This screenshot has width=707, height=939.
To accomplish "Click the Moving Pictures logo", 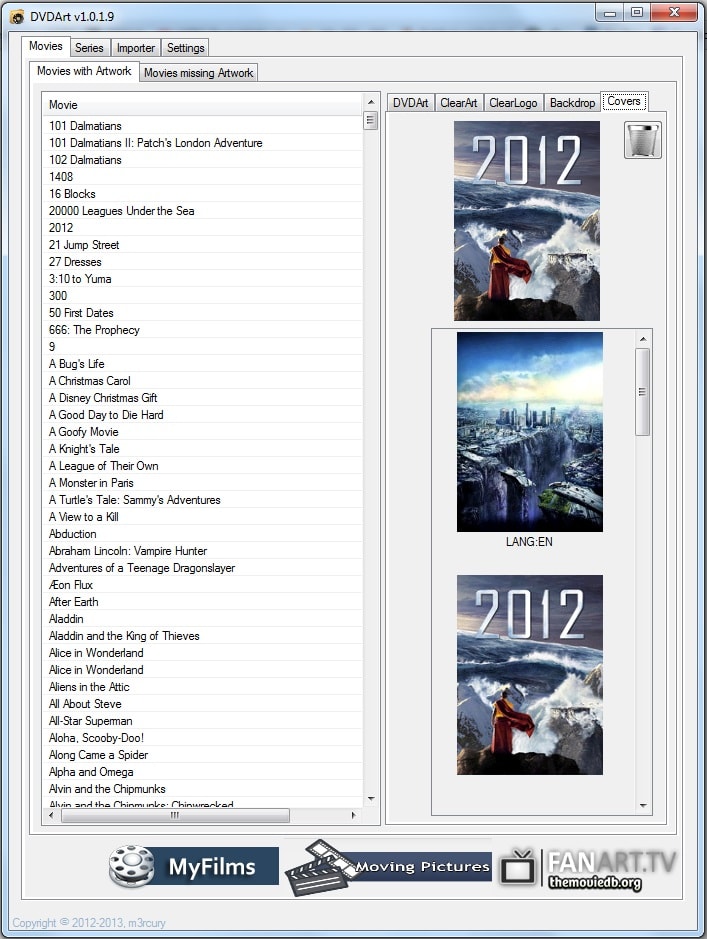I will pyautogui.click(x=388, y=867).
